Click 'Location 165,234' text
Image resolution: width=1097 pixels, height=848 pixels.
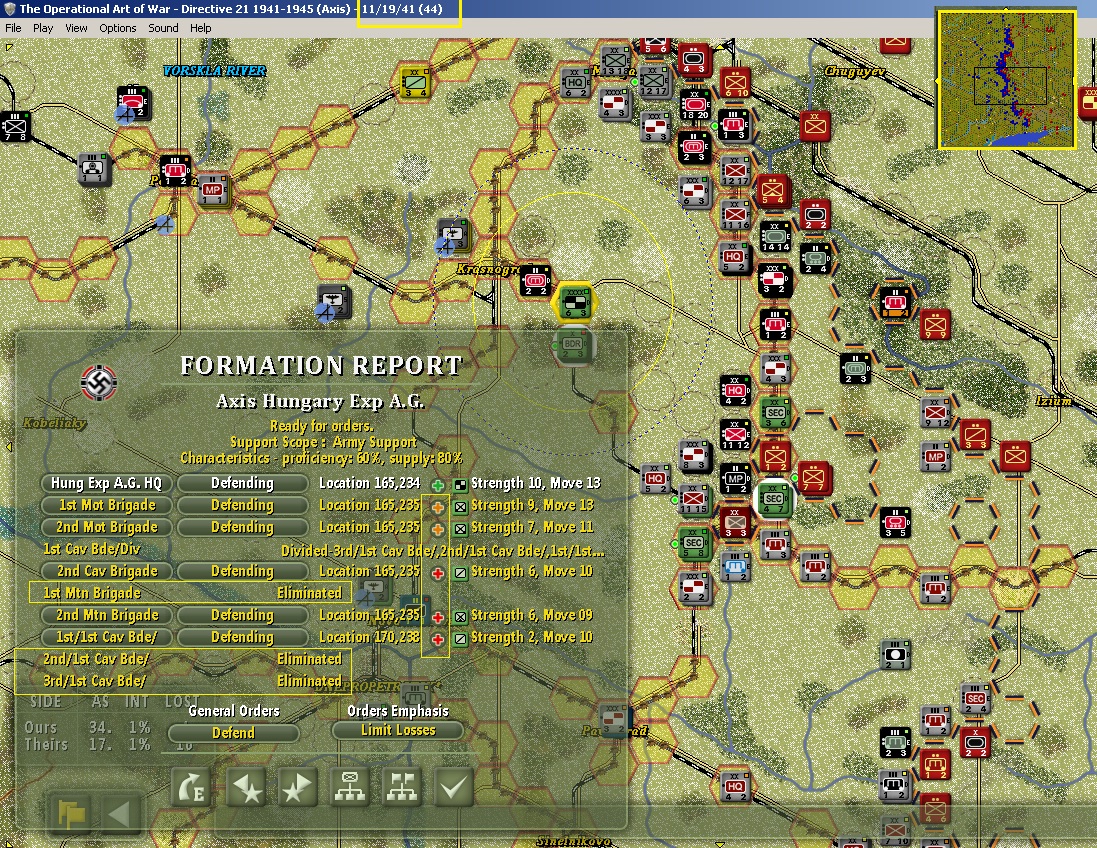tap(369, 483)
